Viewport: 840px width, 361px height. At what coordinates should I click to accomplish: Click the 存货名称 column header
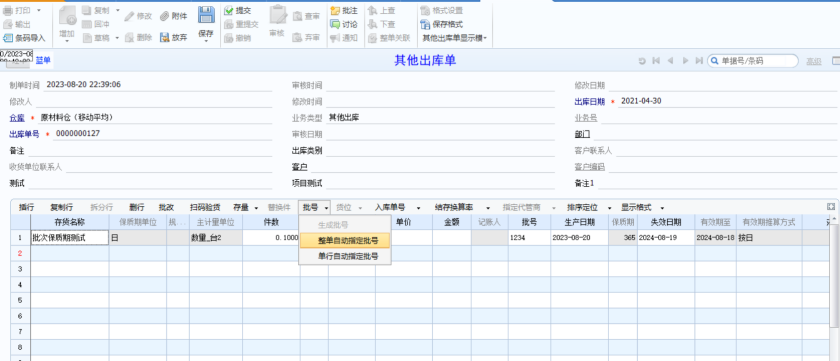coord(70,222)
